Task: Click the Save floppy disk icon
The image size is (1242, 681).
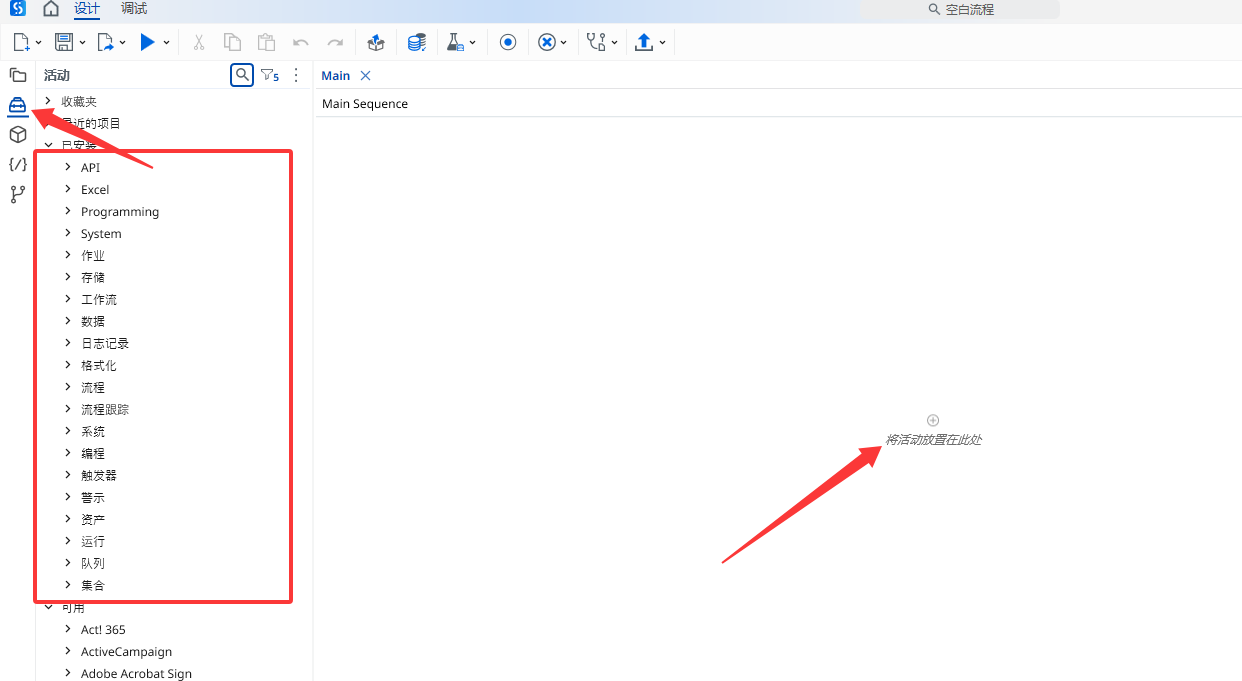Action: [x=63, y=42]
